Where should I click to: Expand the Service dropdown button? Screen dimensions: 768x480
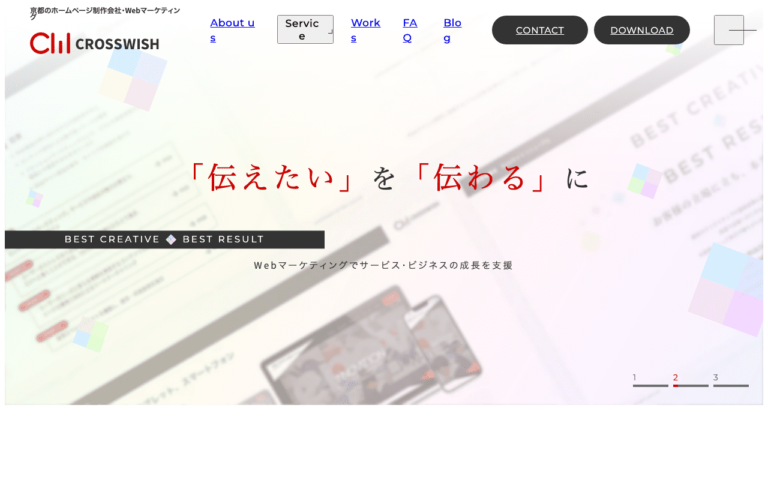[305, 29]
